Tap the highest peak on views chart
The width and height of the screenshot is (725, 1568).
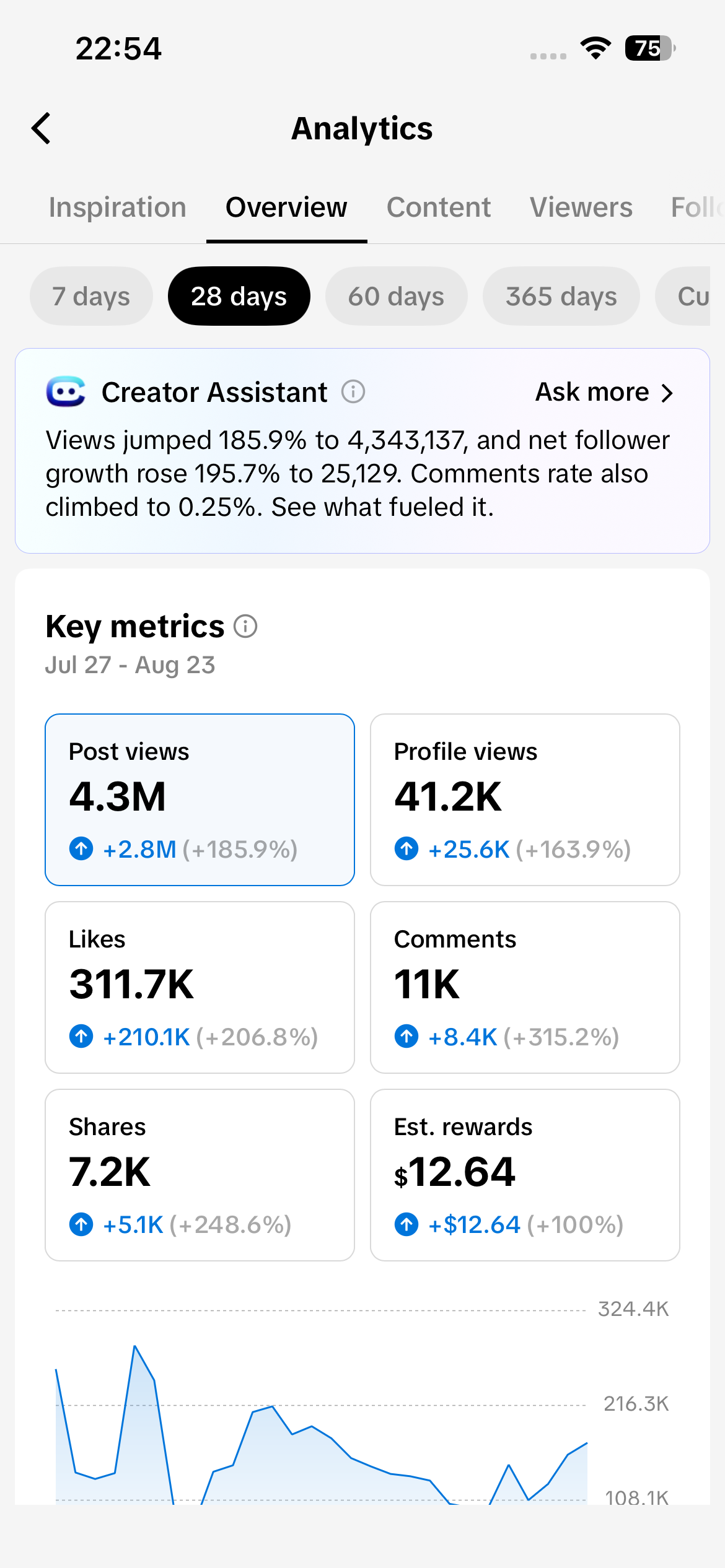point(134,1346)
